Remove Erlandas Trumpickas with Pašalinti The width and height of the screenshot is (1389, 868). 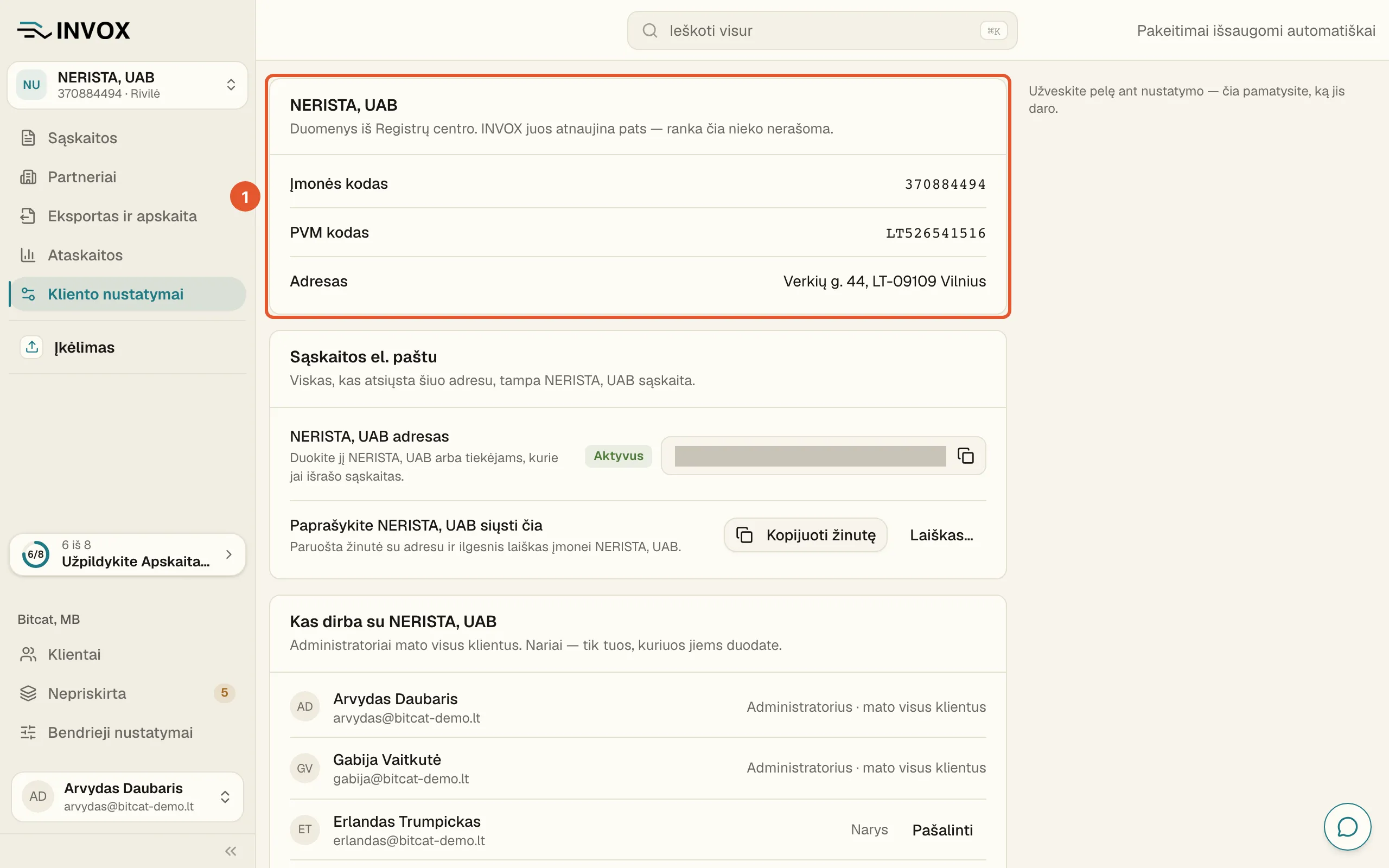click(x=942, y=830)
